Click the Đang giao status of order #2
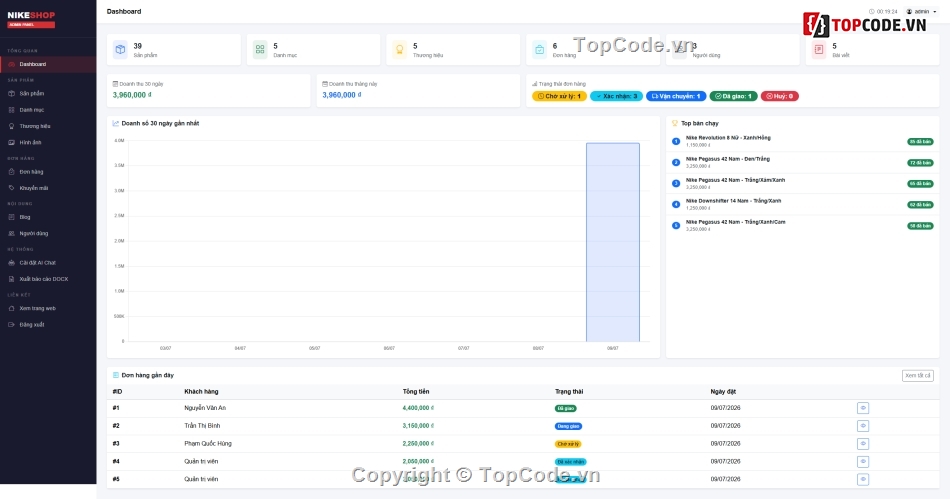The height and width of the screenshot is (499, 950). click(x=568, y=426)
